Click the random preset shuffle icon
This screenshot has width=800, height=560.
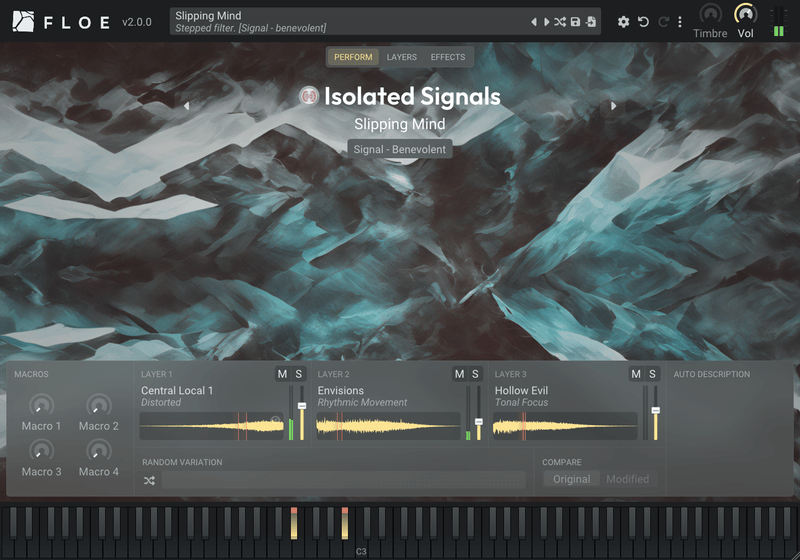tap(560, 22)
